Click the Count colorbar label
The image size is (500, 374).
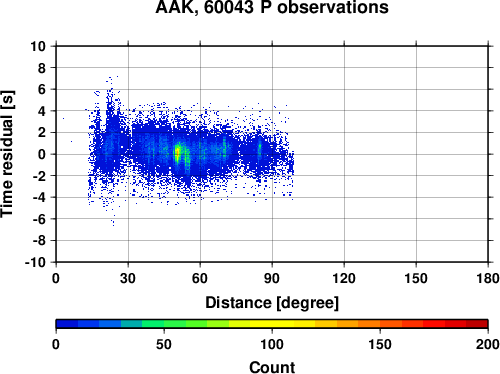(272, 367)
